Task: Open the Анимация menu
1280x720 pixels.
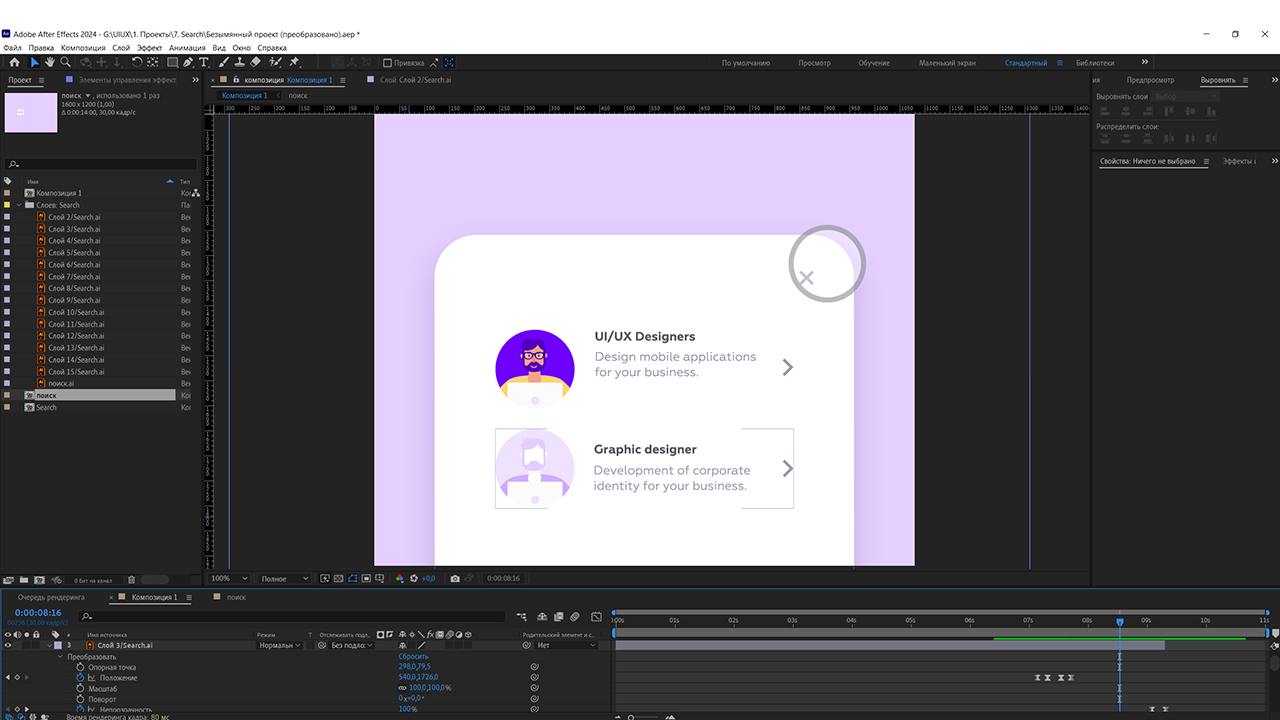Action: point(187,48)
